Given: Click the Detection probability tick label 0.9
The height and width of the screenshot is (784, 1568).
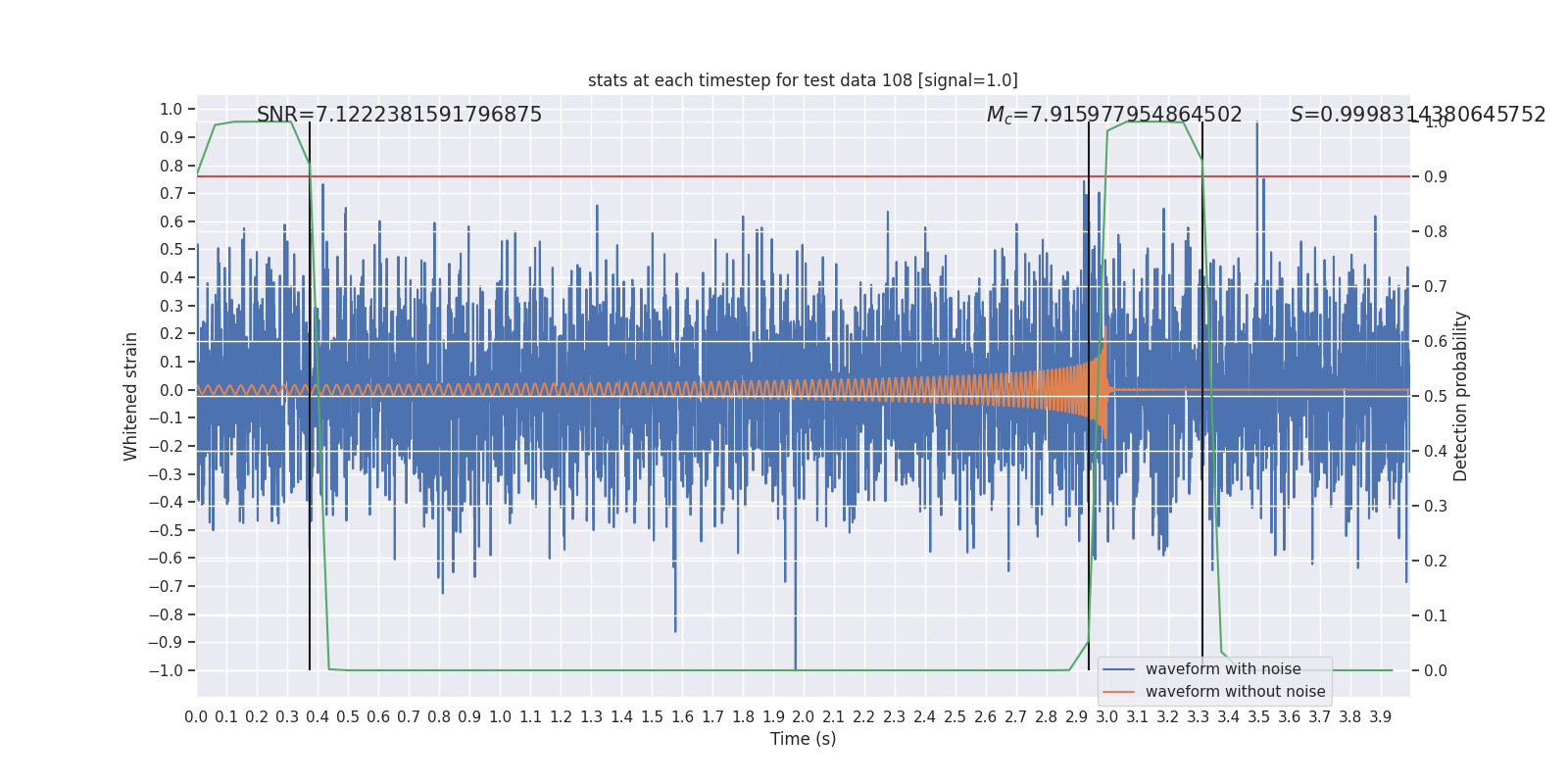Looking at the screenshot, I should 1436,177.
